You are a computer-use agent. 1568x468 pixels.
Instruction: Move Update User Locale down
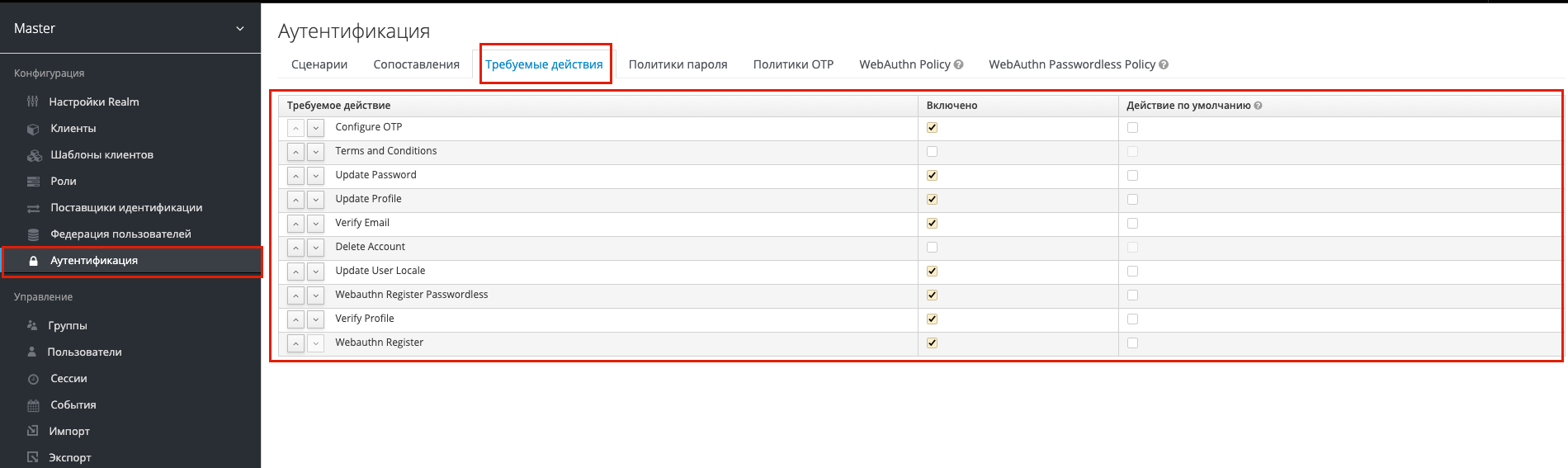(315, 272)
